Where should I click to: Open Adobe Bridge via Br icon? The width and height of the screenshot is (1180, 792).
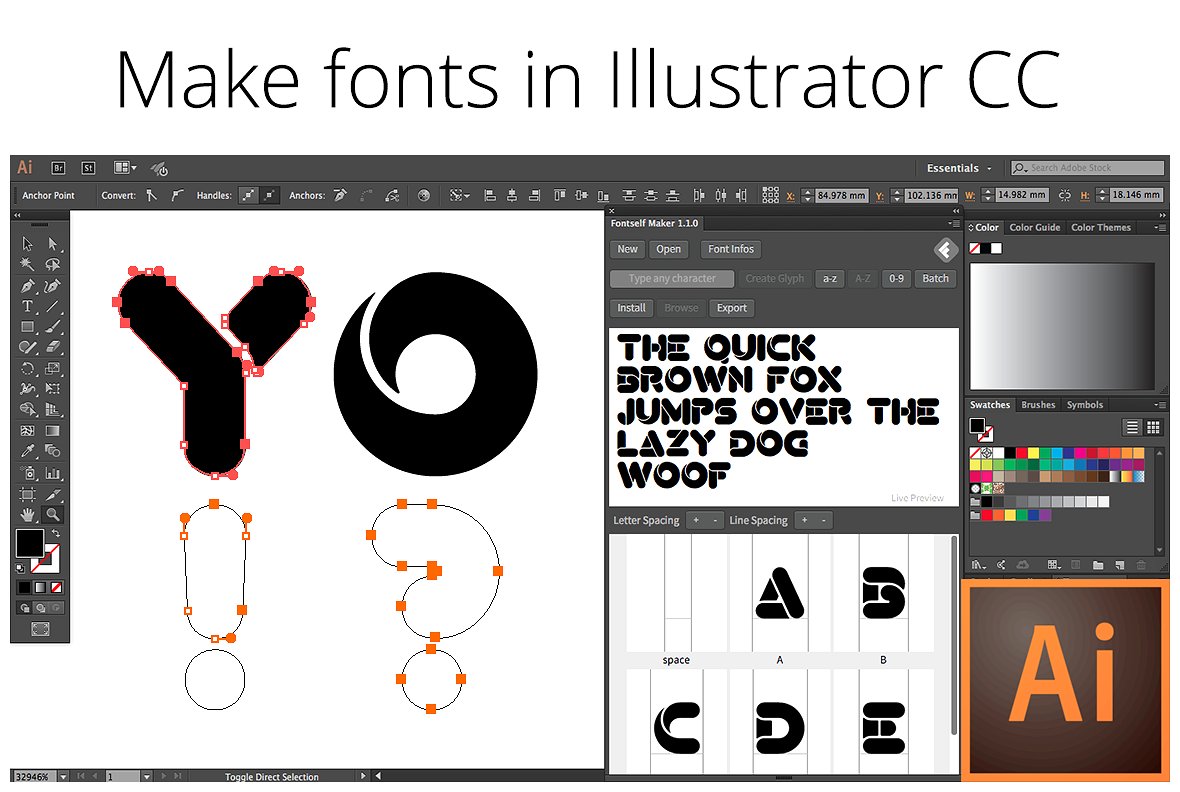58,168
